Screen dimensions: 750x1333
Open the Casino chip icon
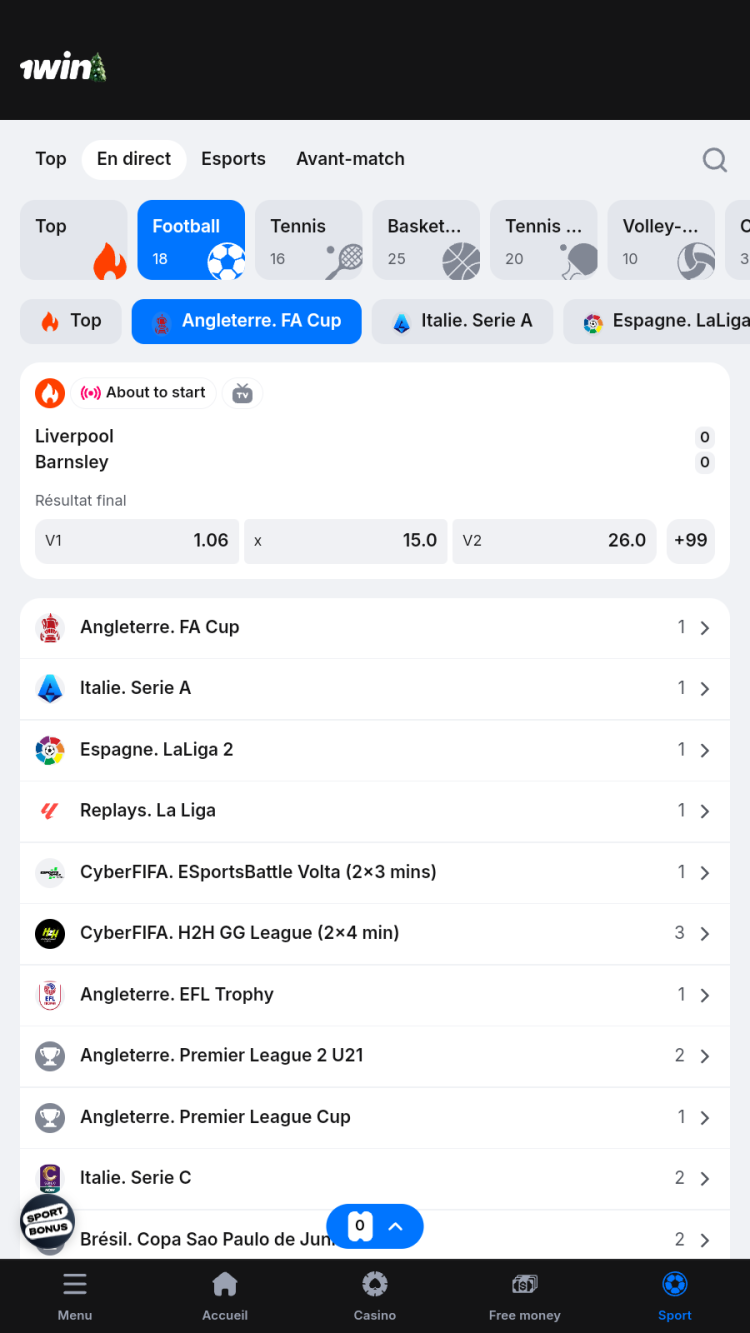click(375, 1284)
